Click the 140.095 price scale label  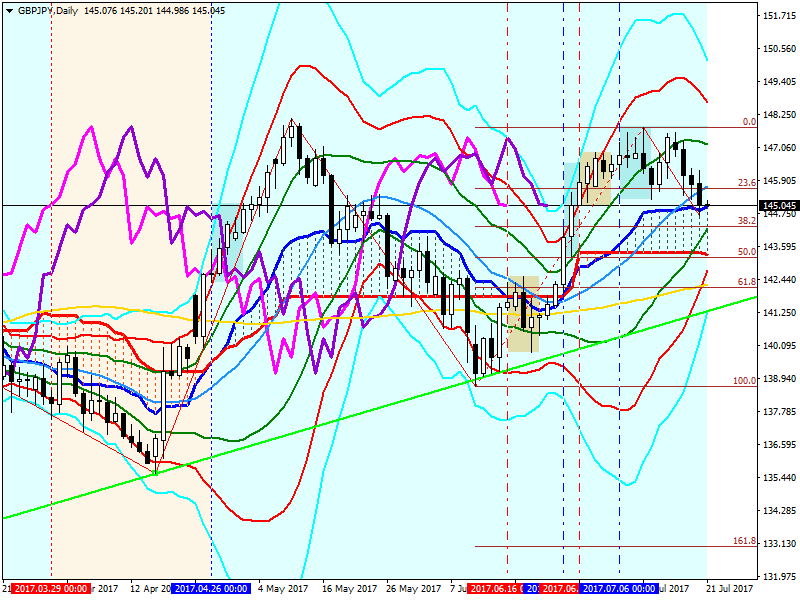pyautogui.click(x=779, y=345)
